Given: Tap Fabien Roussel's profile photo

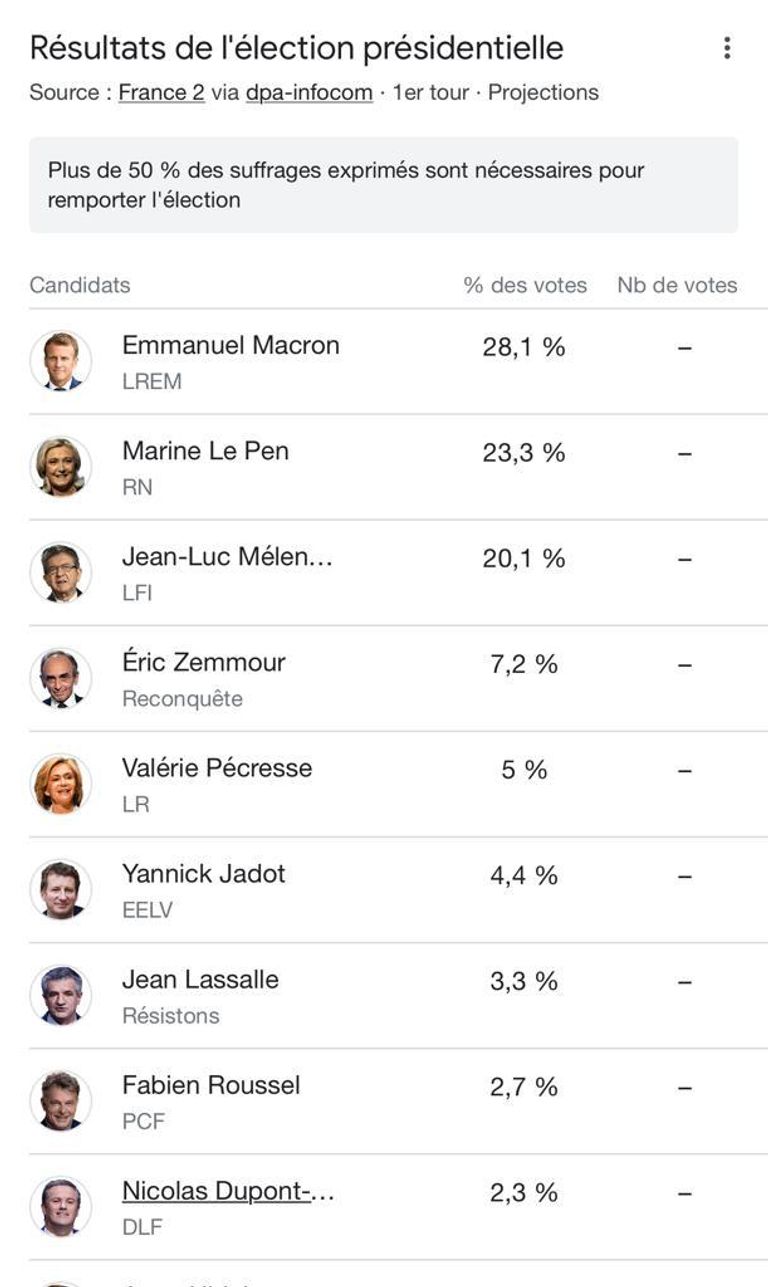Looking at the screenshot, I should click(x=61, y=1102).
